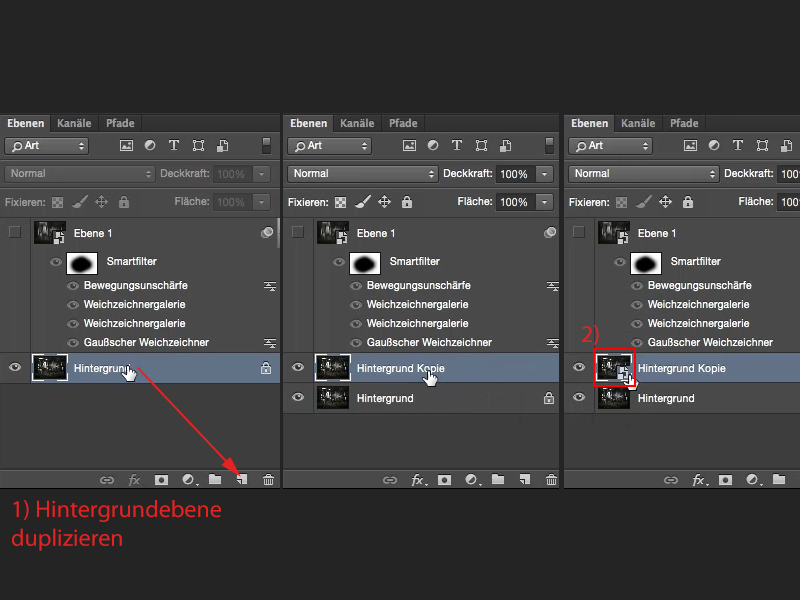This screenshot has width=800, height=600.
Task: Hide Hintergrund Kopie layer in right panel
Action: click(579, 367)
